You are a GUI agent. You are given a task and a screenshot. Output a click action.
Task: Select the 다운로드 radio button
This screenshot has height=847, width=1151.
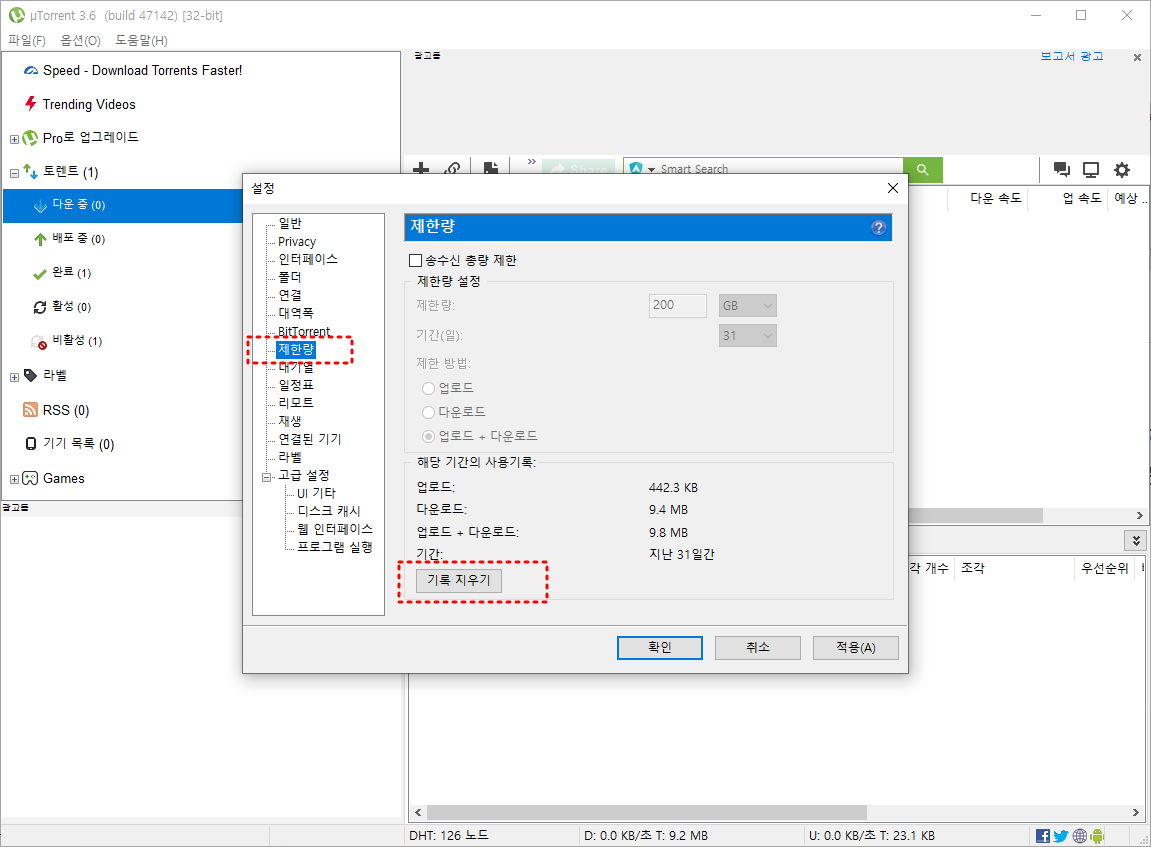pos(429,412)
